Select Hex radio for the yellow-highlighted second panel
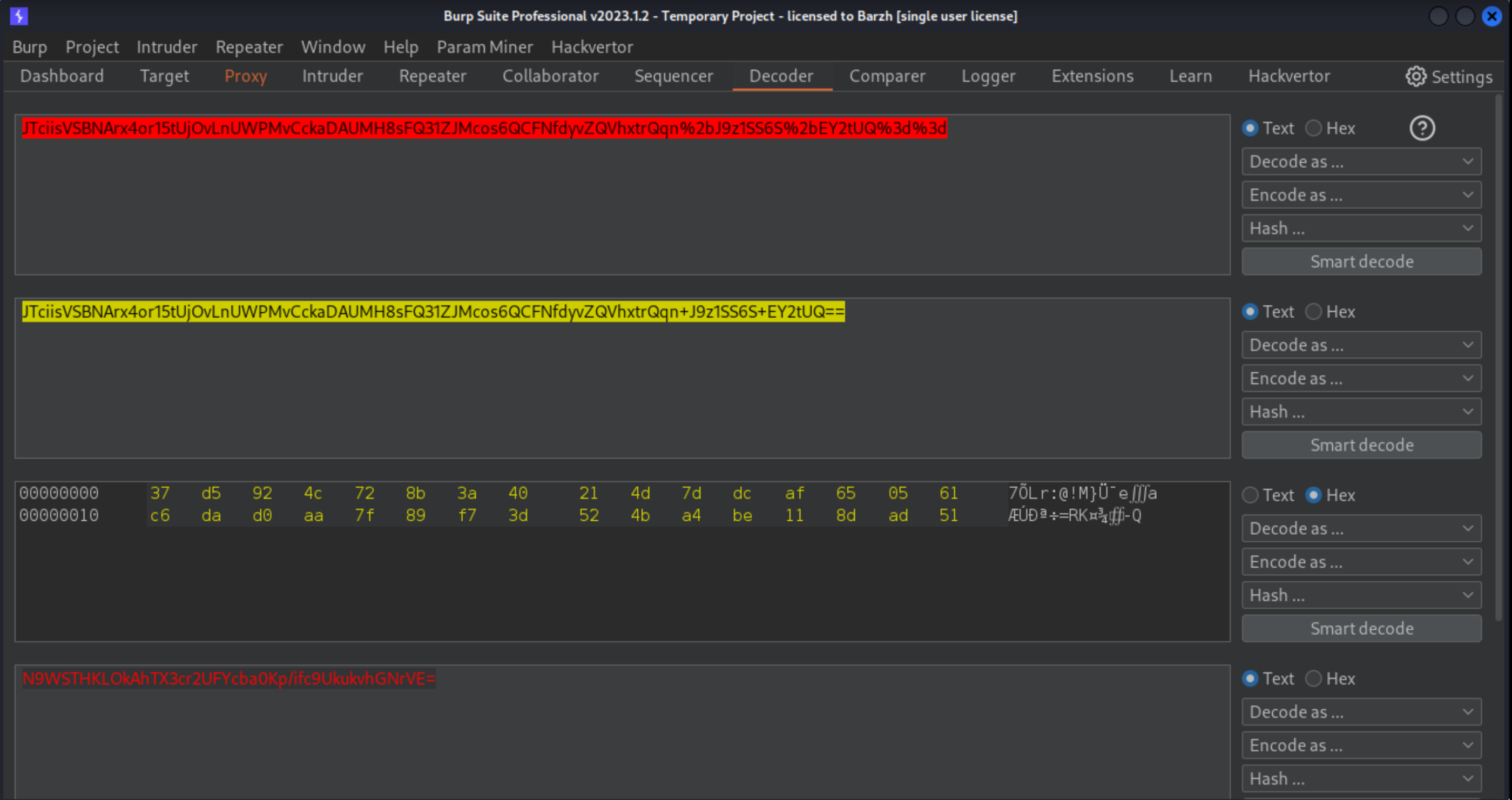 [1313, 312]
